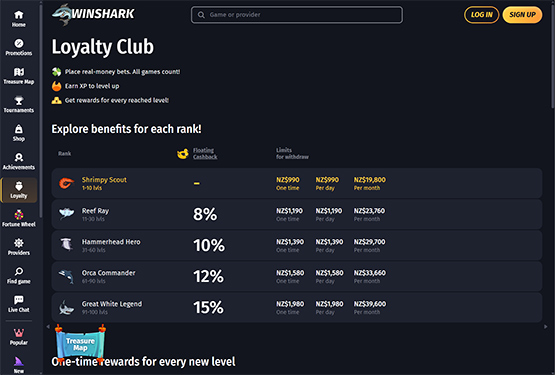The image size is (555, 375).
Task: Click the Reef Ray stingray icon
Action: point(67,214)
